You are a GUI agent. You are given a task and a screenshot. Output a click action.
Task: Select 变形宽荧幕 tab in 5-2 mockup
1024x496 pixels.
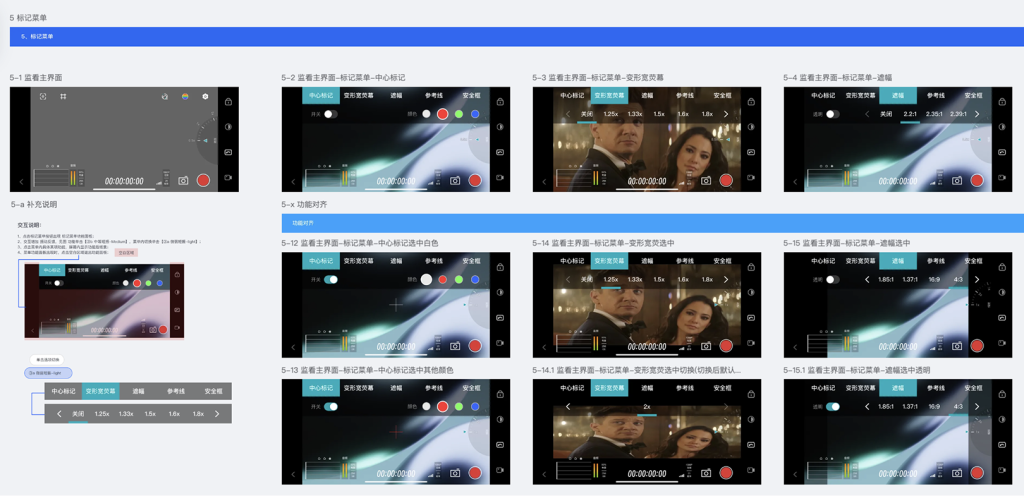[358, 95]
